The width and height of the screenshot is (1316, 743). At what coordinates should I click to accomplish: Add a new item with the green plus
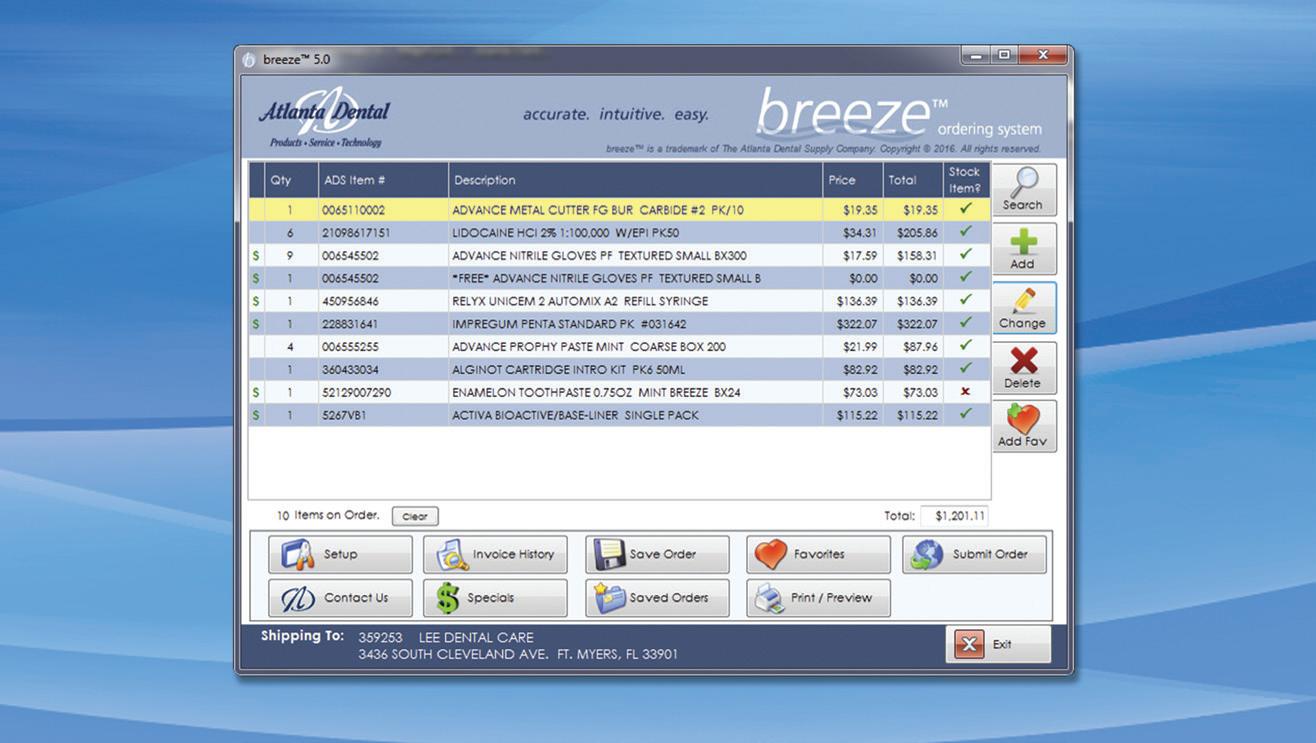tap(1024, 248)
